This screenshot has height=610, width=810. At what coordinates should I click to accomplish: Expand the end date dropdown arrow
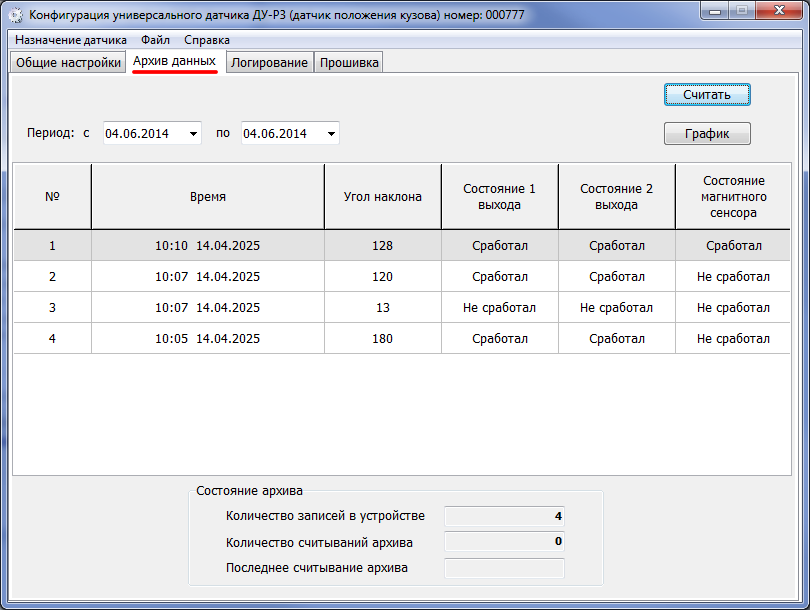331,134
